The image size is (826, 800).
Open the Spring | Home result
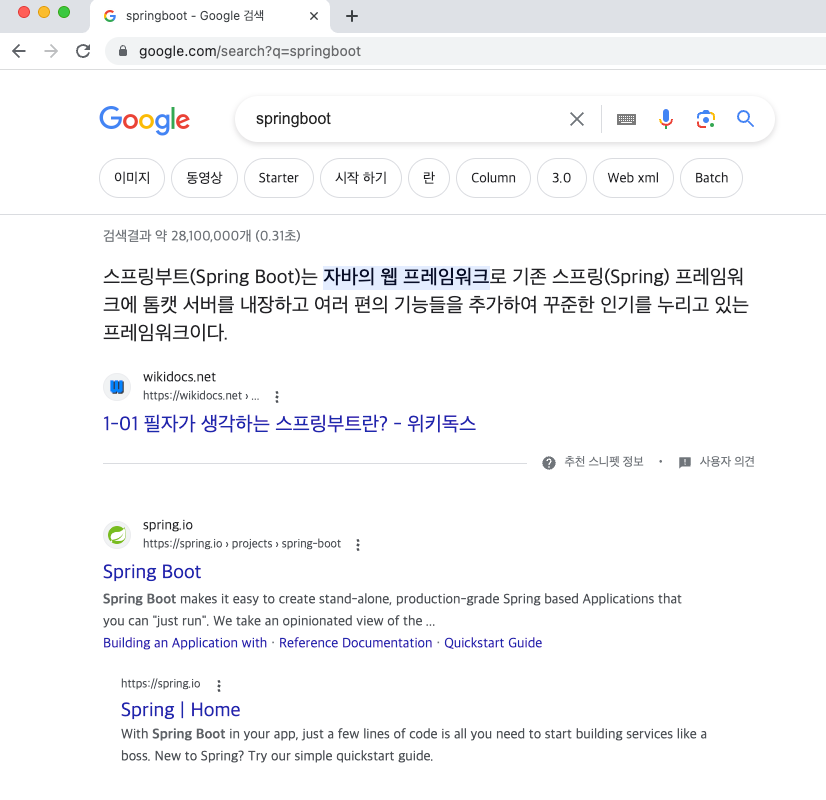tap(181, 710)
